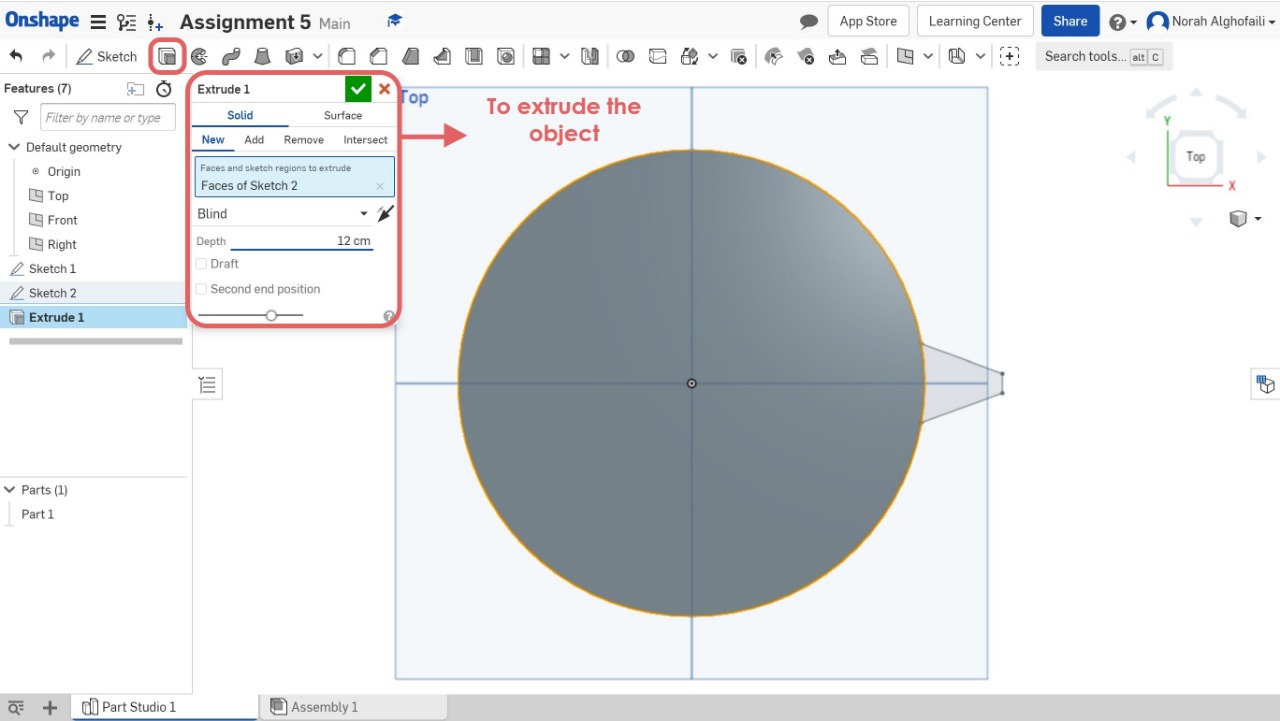Select the Draft tool in toolbar
Screen dimensions: 1280x721
[410, 56]
